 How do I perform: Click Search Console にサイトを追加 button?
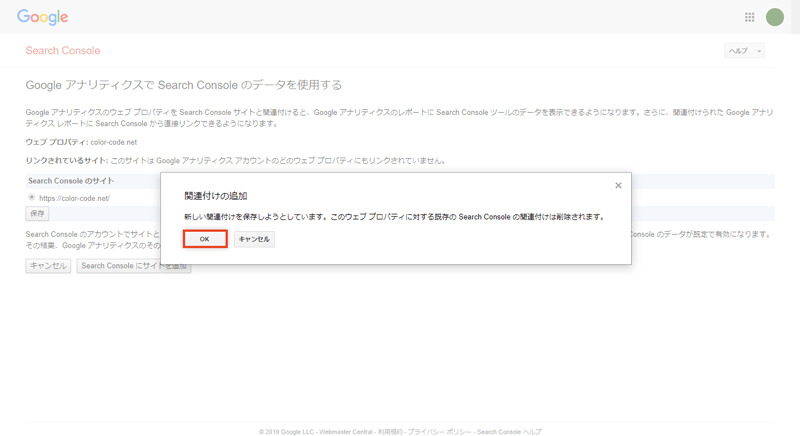(134, 266)
